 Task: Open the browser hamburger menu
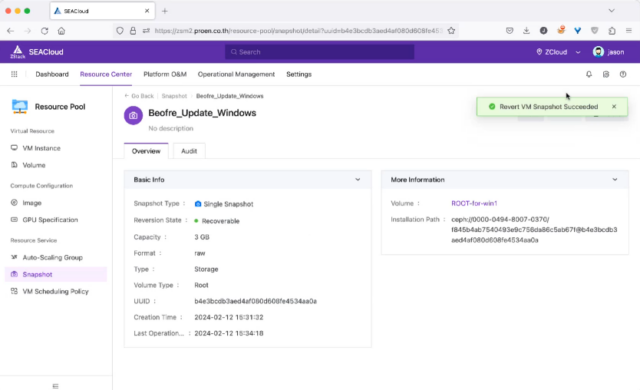(x=629, y=31)
